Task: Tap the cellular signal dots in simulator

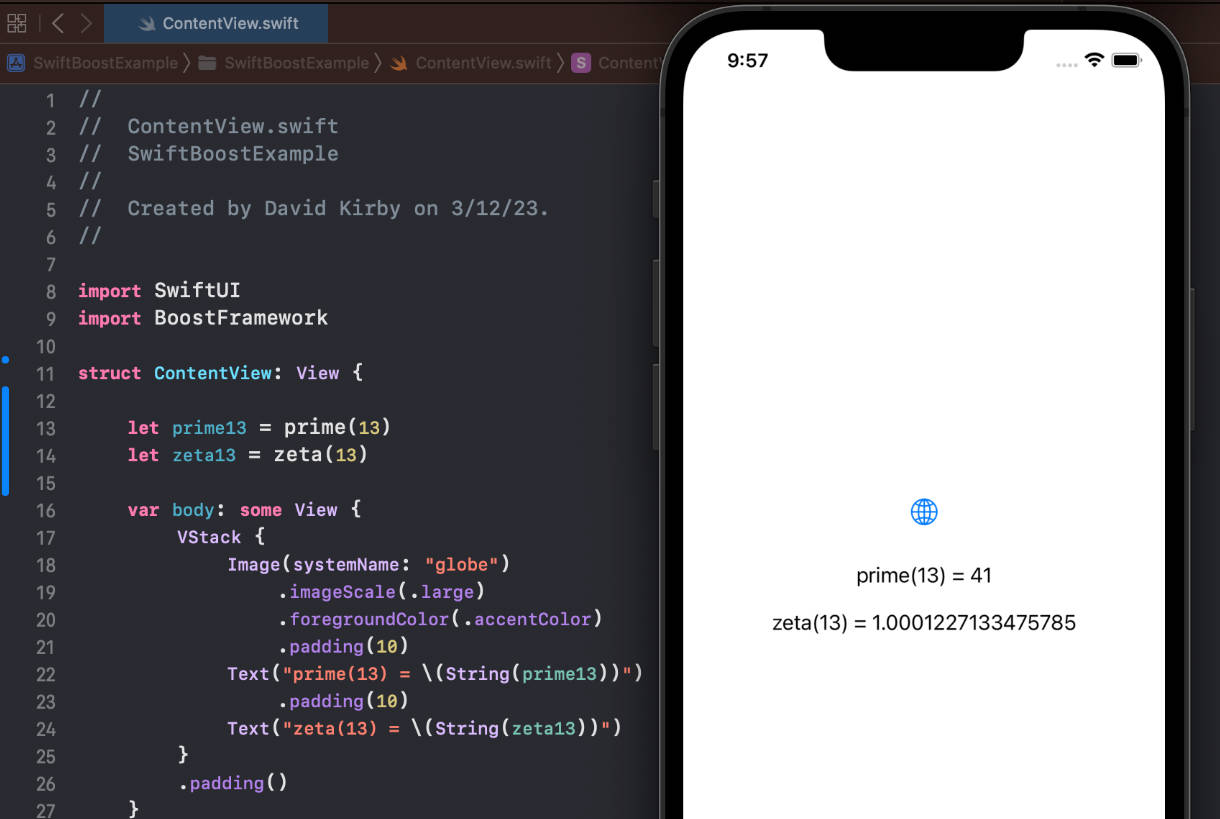Action: (1067, 64)
